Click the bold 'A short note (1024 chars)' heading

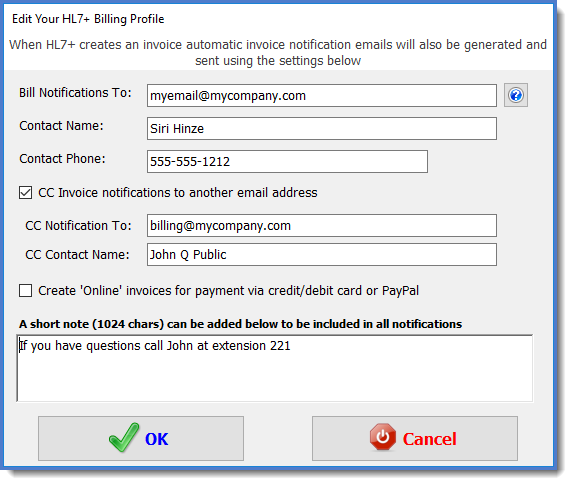(x=240, y=324)
